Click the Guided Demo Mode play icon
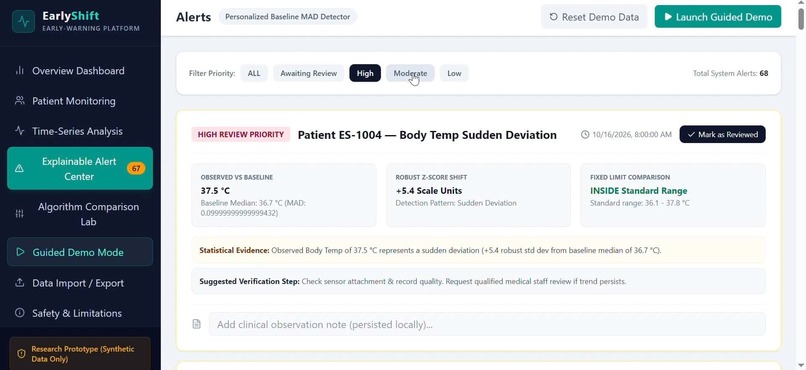Image resolution: width=806 pixels, height=370 pixels. pyautogui.click(x=20, y=252)
